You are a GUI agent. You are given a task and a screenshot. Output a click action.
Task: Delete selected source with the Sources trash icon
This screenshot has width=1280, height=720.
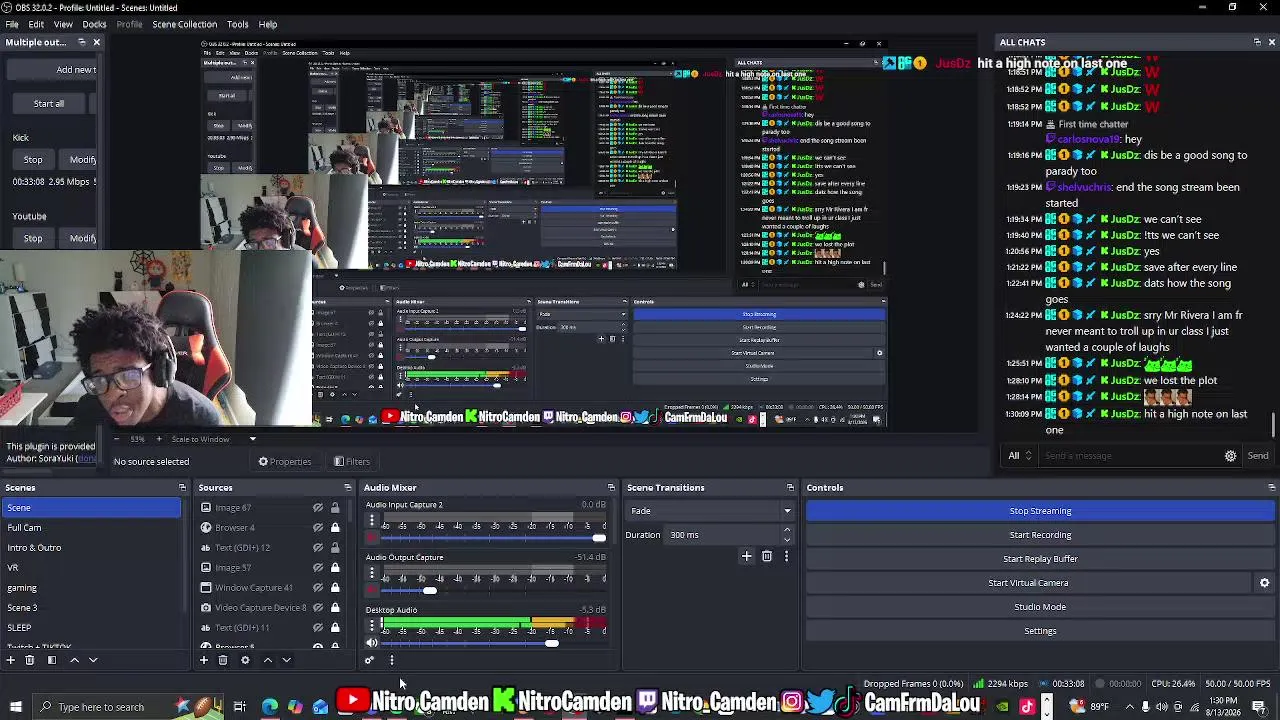point(223,660)
